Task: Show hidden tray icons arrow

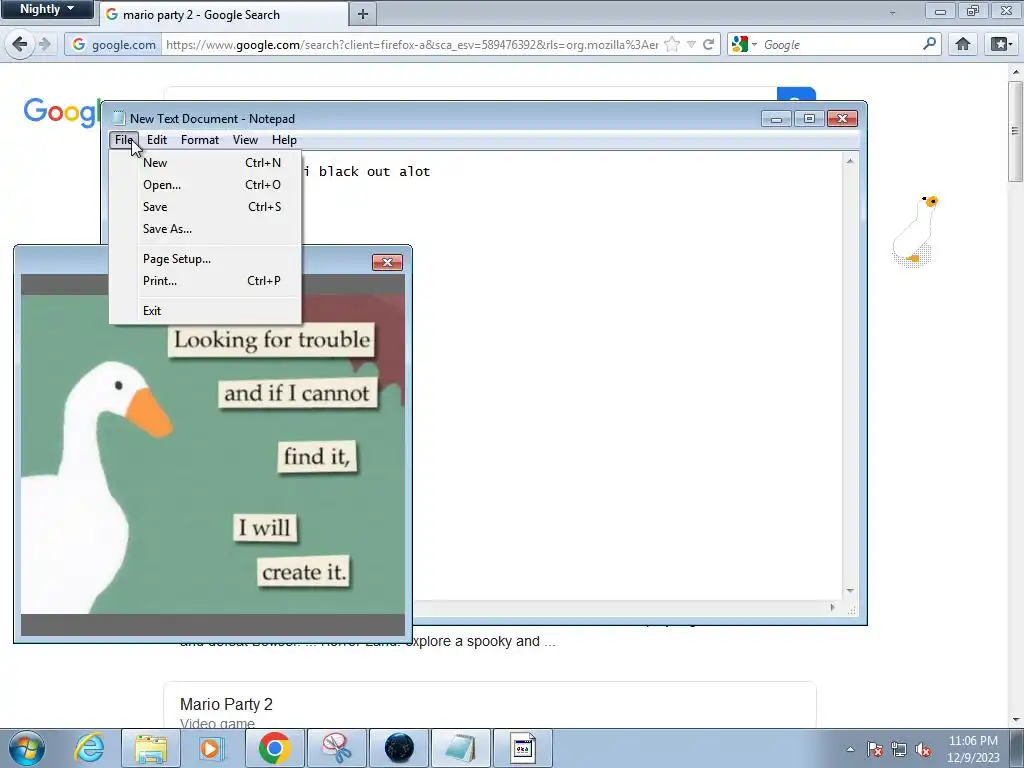Action: (850, 749)
